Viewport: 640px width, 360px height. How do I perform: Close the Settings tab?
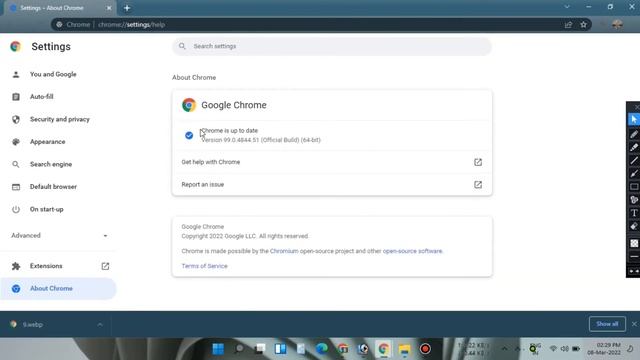coord(109,8)
